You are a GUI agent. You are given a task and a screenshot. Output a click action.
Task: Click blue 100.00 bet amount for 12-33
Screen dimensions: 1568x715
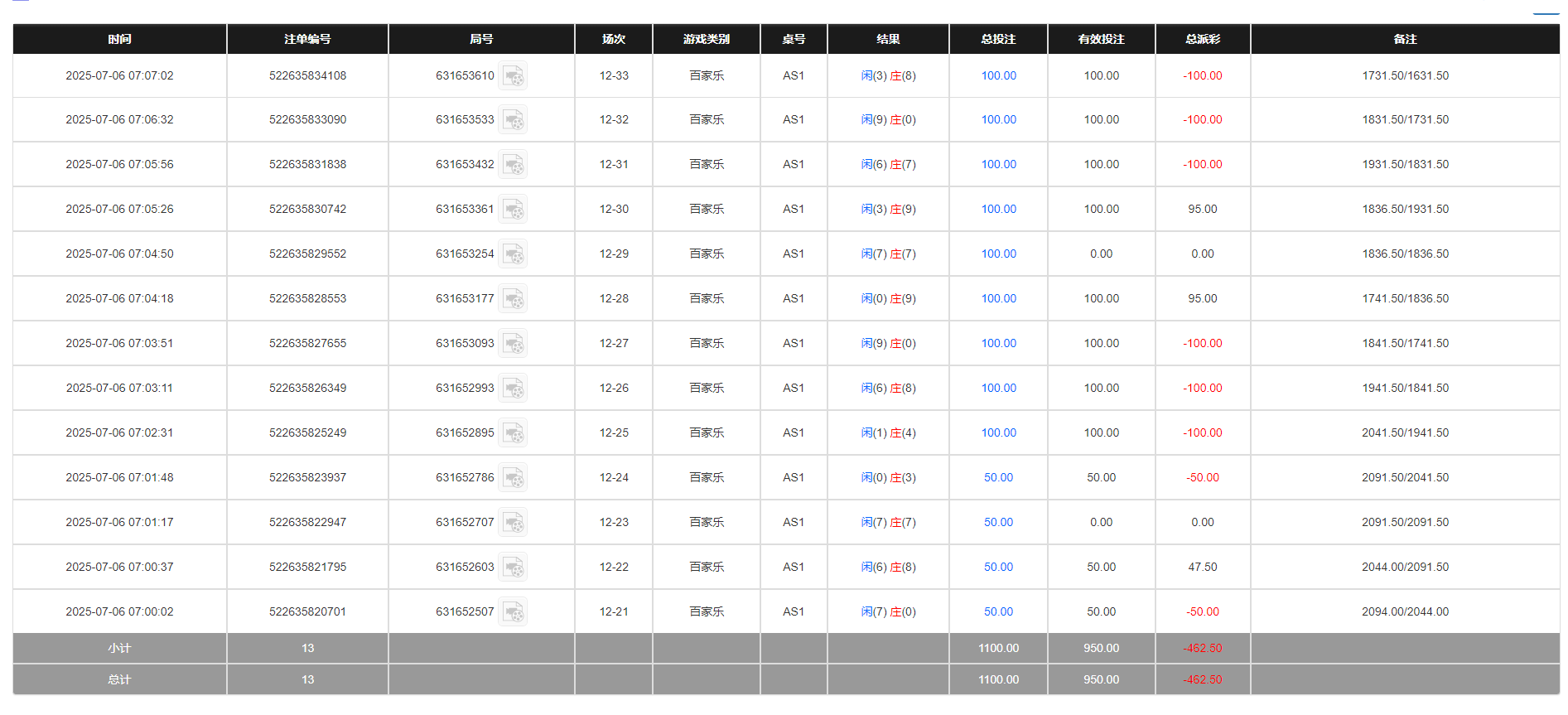998,76
